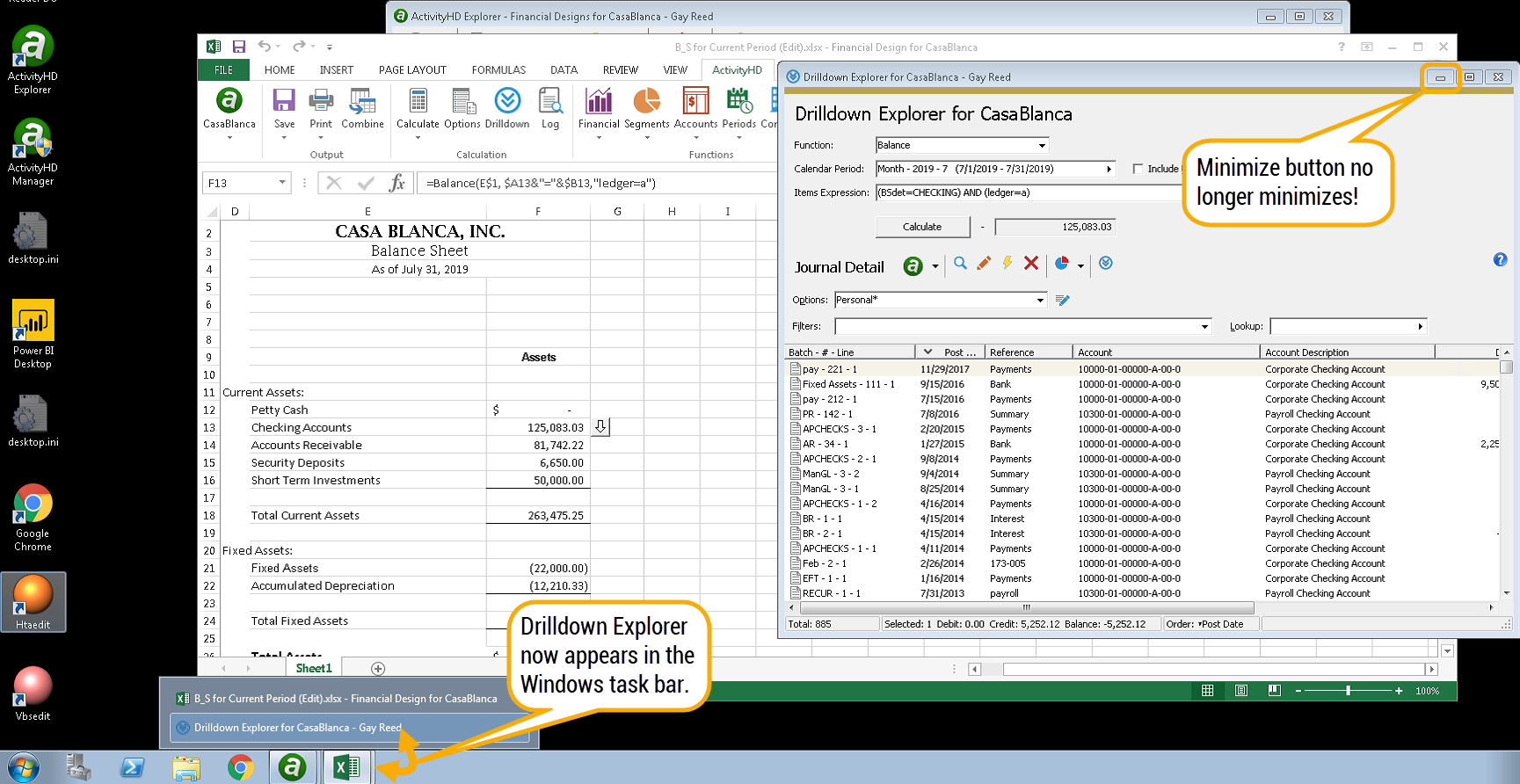Click the magnifier Find icon in Journal Detail toolbar
1520x784 pixels.
click(960, 263)
